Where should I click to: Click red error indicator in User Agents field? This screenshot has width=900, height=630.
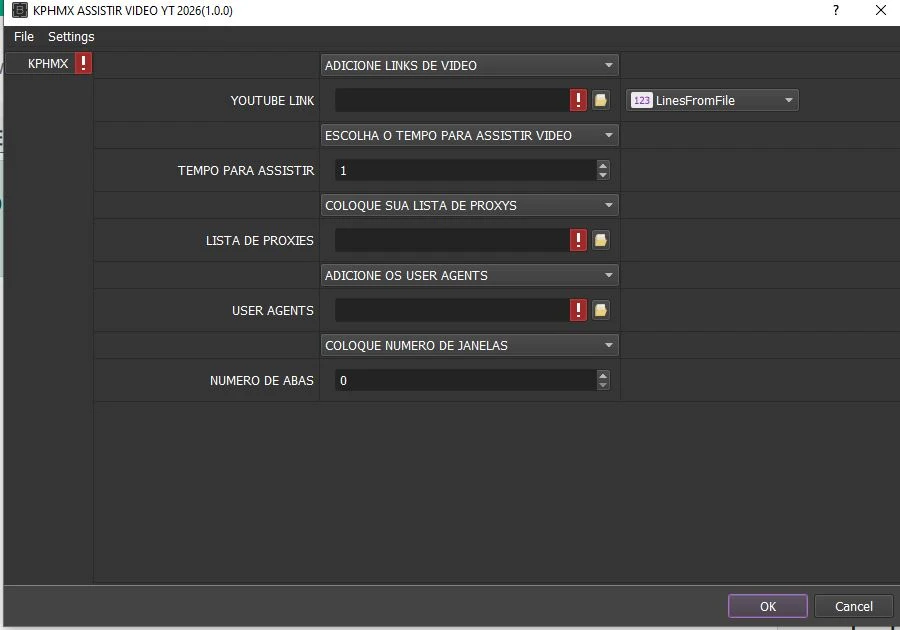tap(578, 310)
